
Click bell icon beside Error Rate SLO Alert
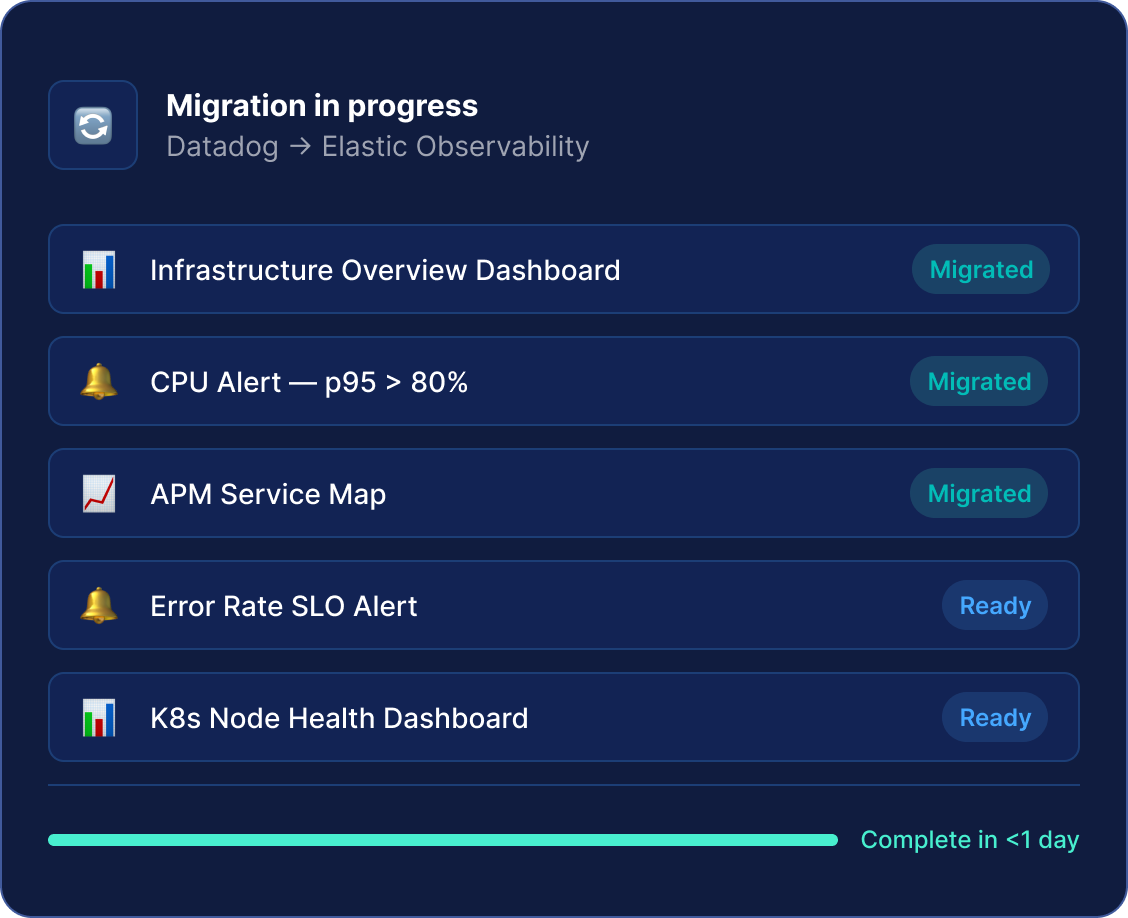pyautogui.click(x=98, y=606)
